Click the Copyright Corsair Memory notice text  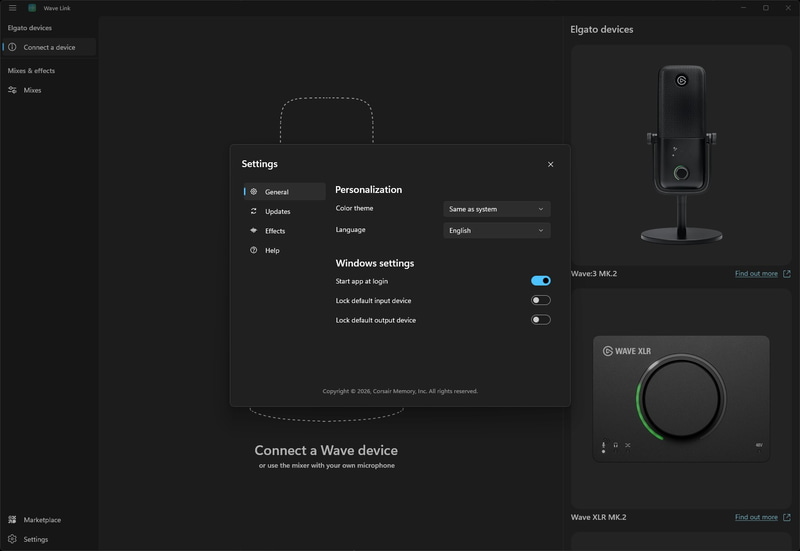pos(400,391)
